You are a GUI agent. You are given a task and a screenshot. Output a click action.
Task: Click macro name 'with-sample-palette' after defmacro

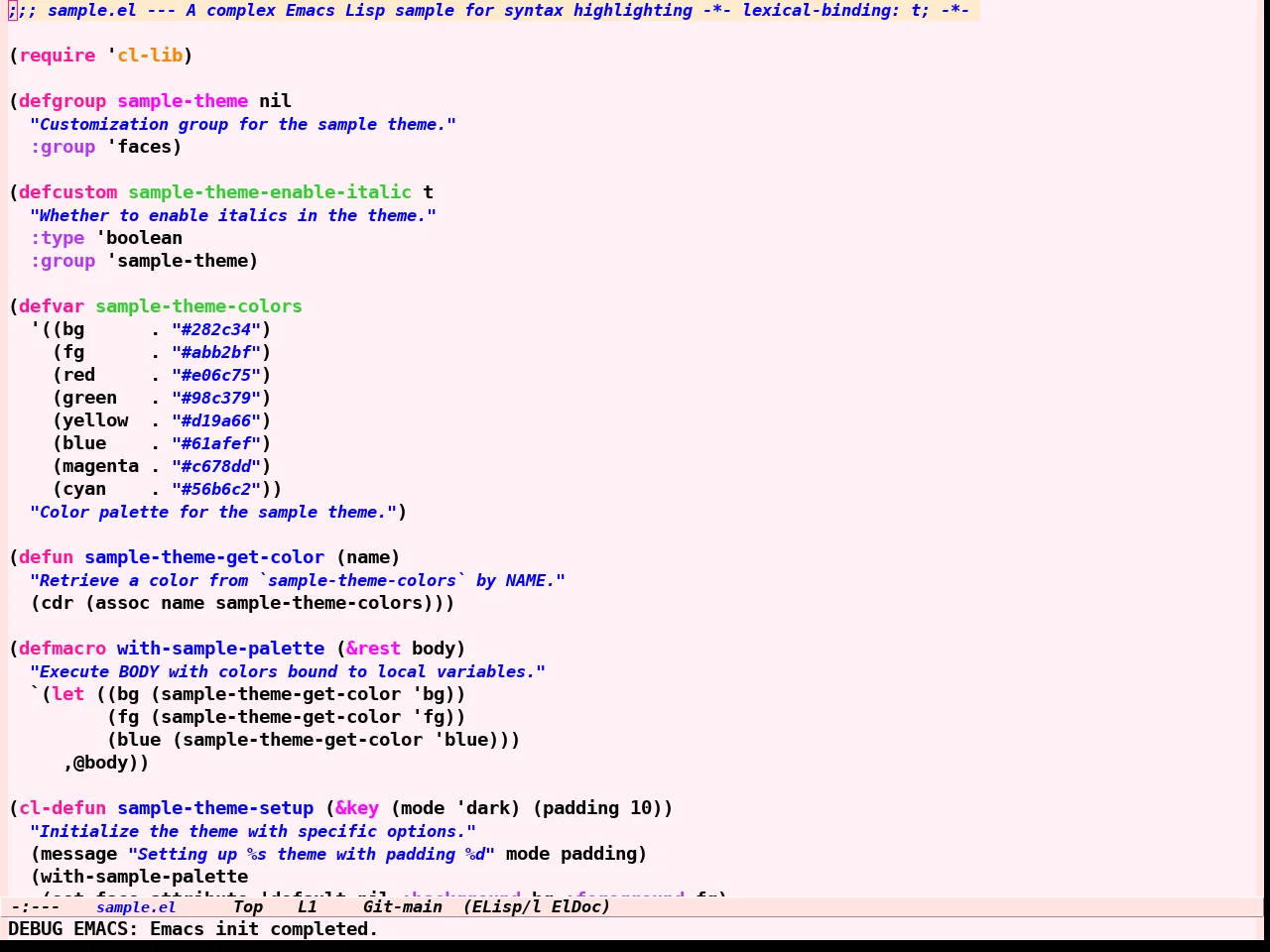[x=220, y=649]
